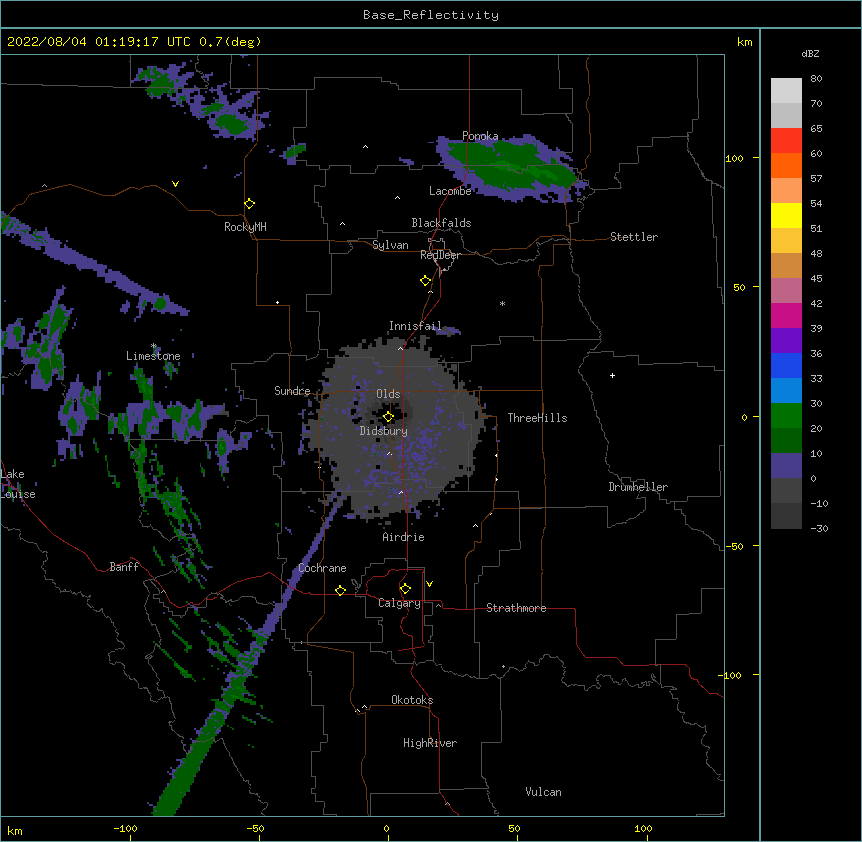The height and width of the screenshot is (842, 862).
Task: Click the Blackfalds city label
Action: [x=441, y=223]
